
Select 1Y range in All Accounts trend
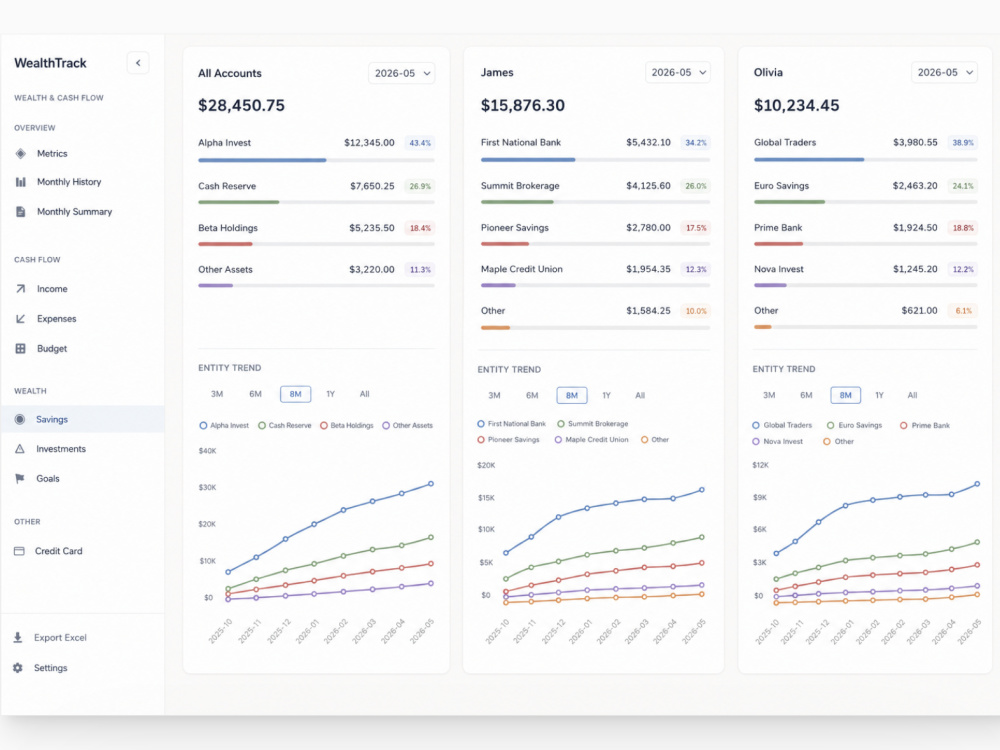point(330,394)
